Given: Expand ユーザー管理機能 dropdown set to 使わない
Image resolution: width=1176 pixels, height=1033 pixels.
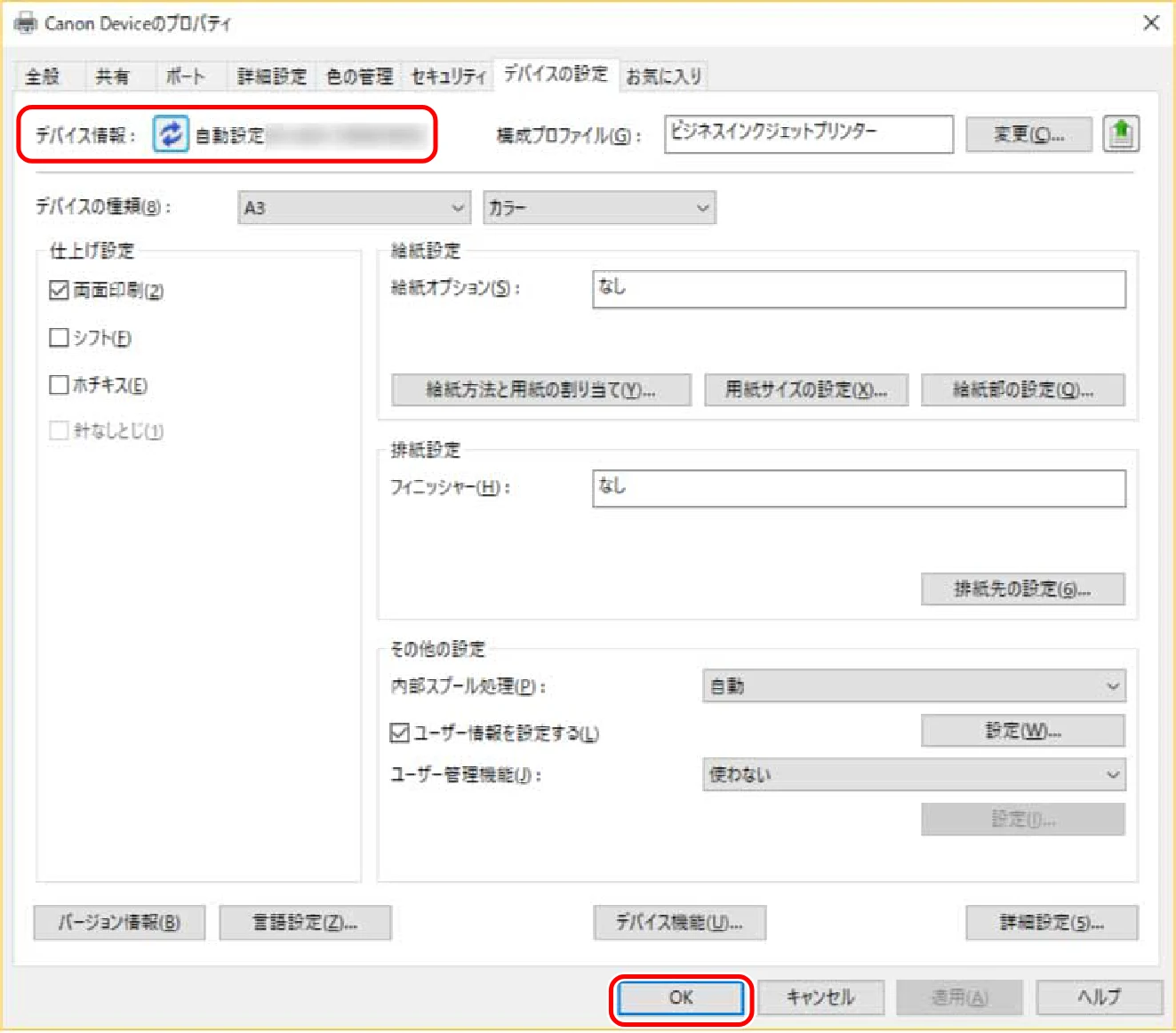Looking at the screenshot, I should pos(914,774).
